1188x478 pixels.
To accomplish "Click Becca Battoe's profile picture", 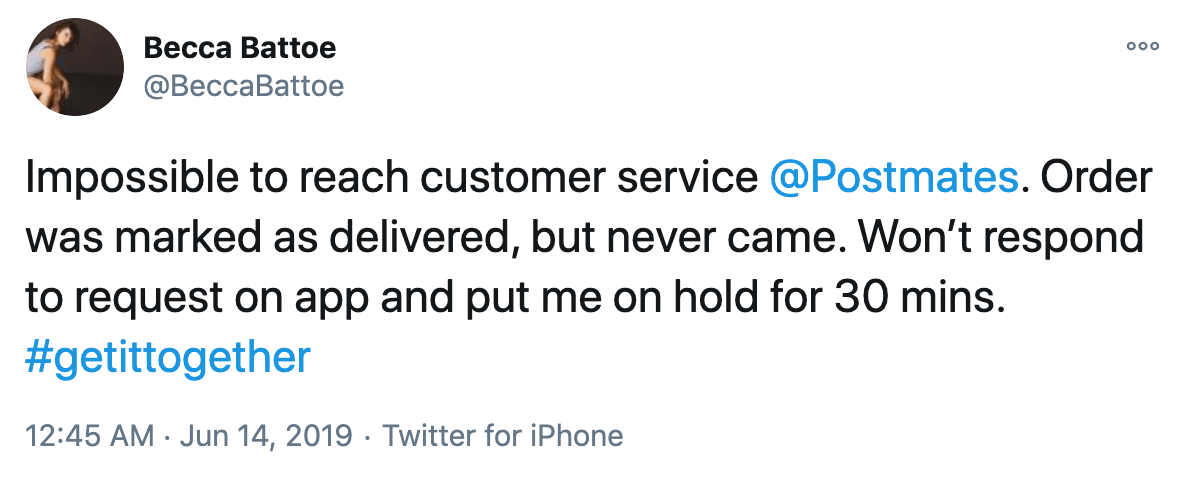I will (x=69, y=67).
